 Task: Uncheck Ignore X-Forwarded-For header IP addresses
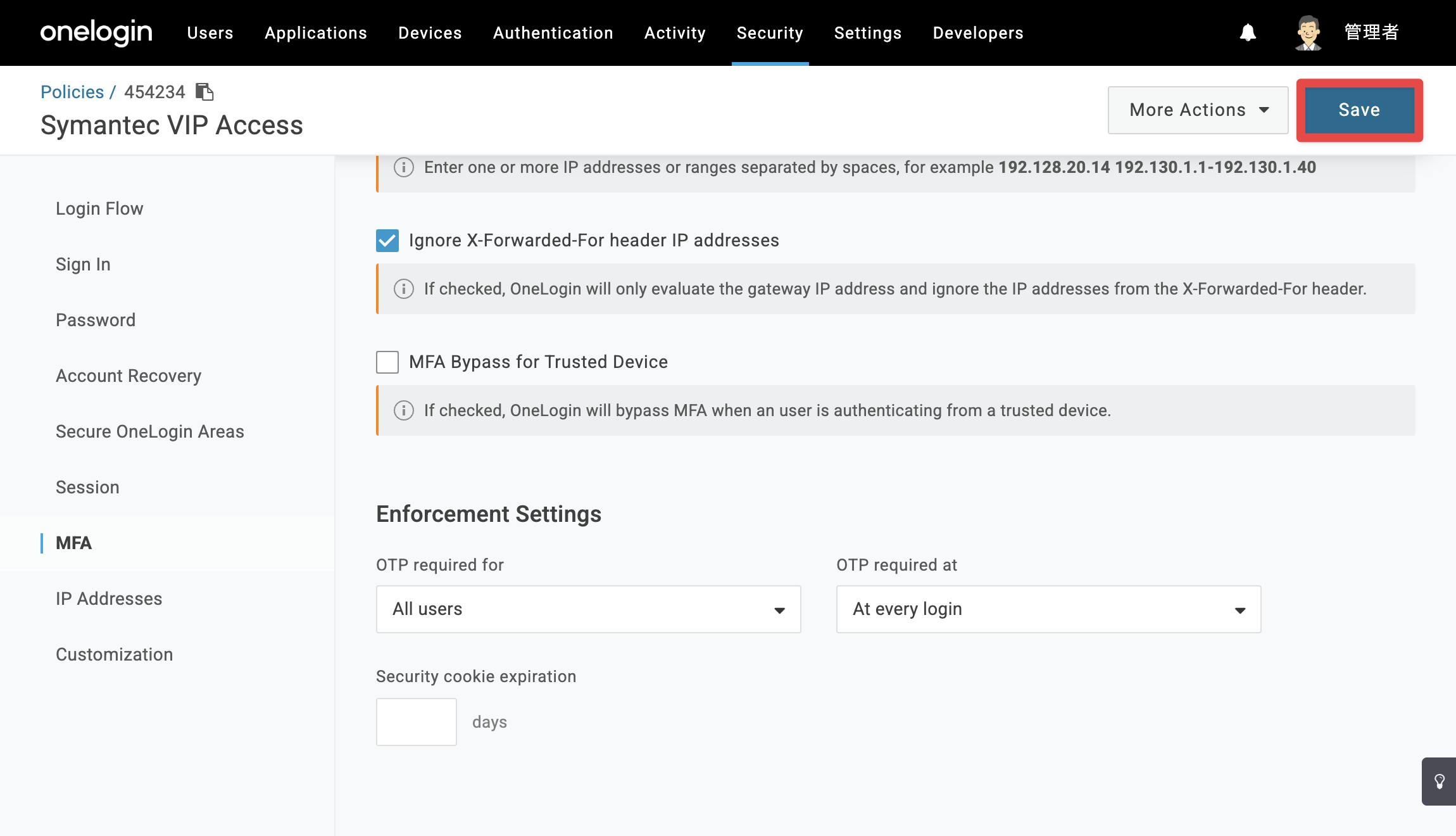pyautogui.click(x=387, y=241)
